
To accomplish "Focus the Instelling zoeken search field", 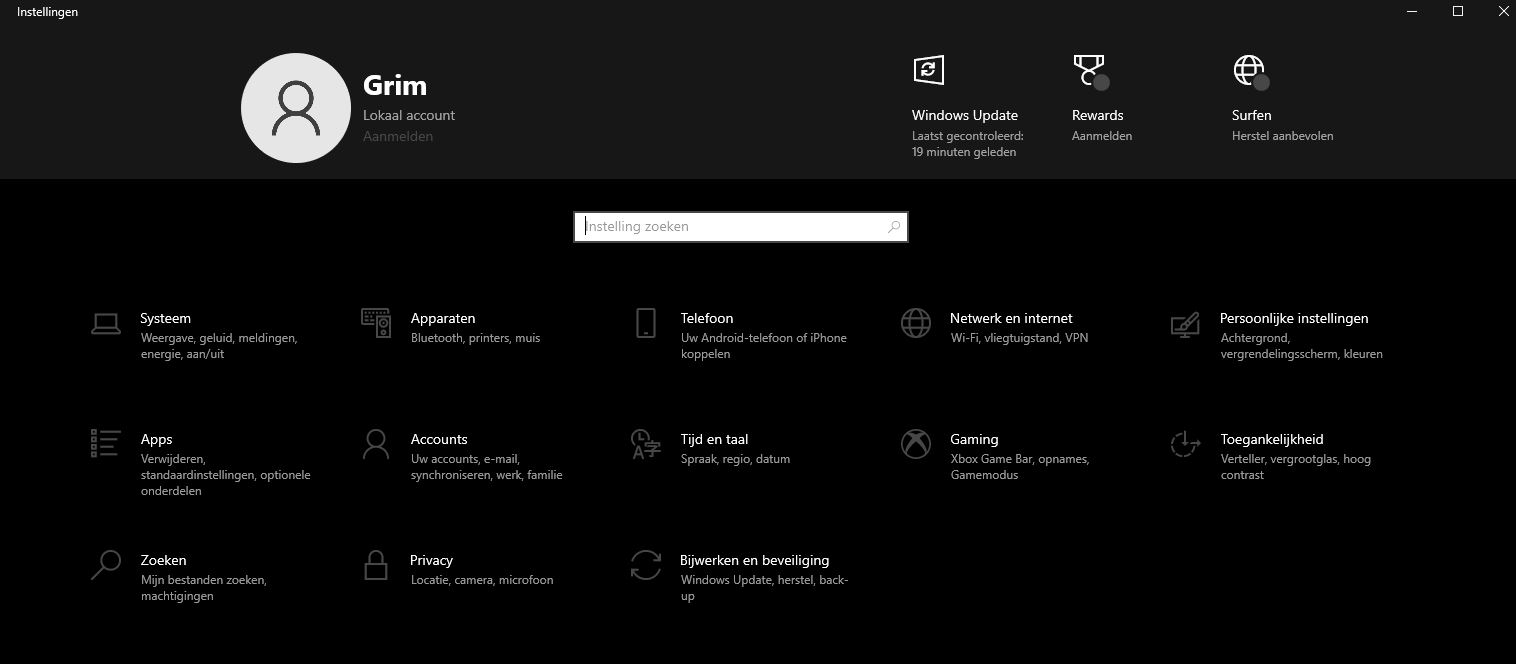I will [741, 227].
